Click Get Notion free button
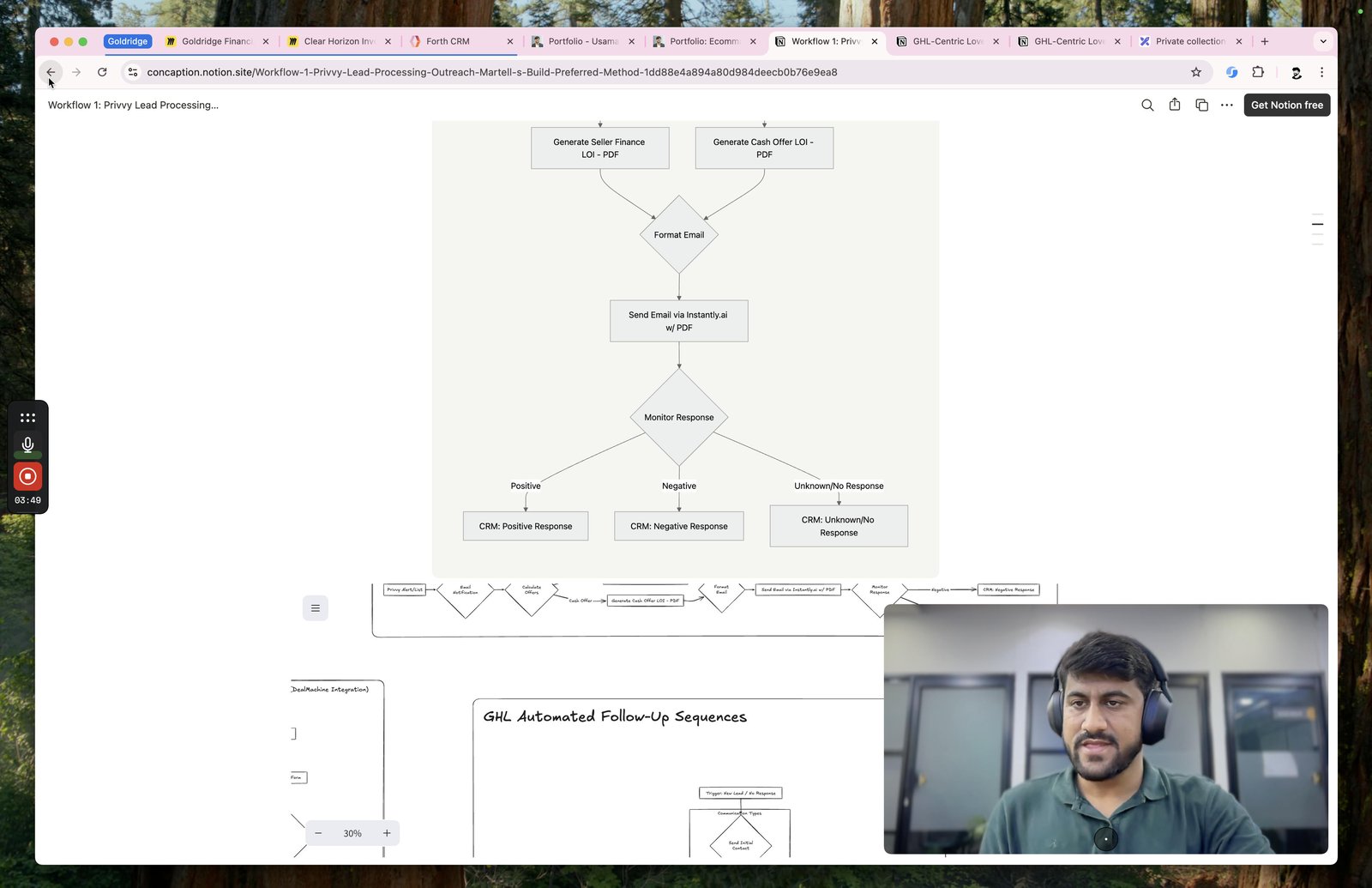This screenshot has height=888, width=1372. click(x=1287, y=105)
